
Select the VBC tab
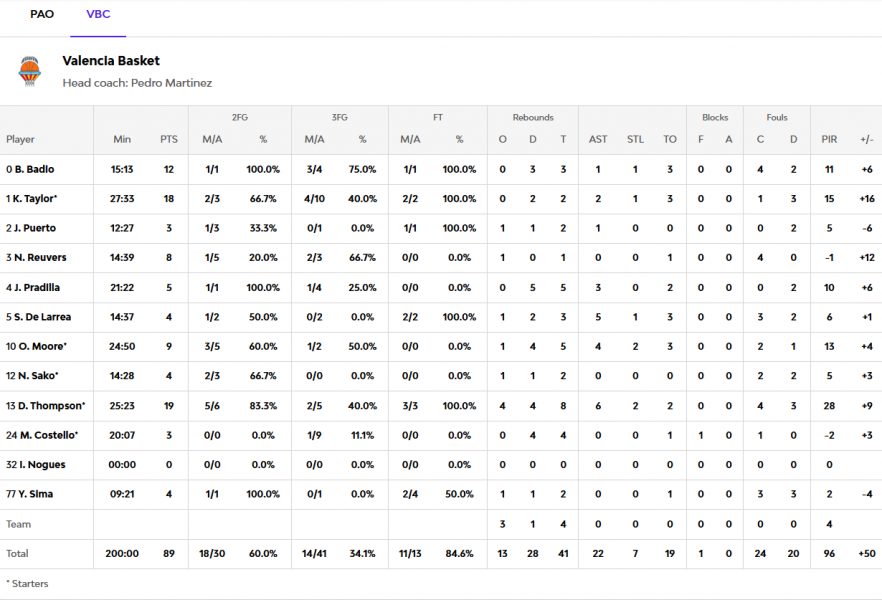coord(98,15)
